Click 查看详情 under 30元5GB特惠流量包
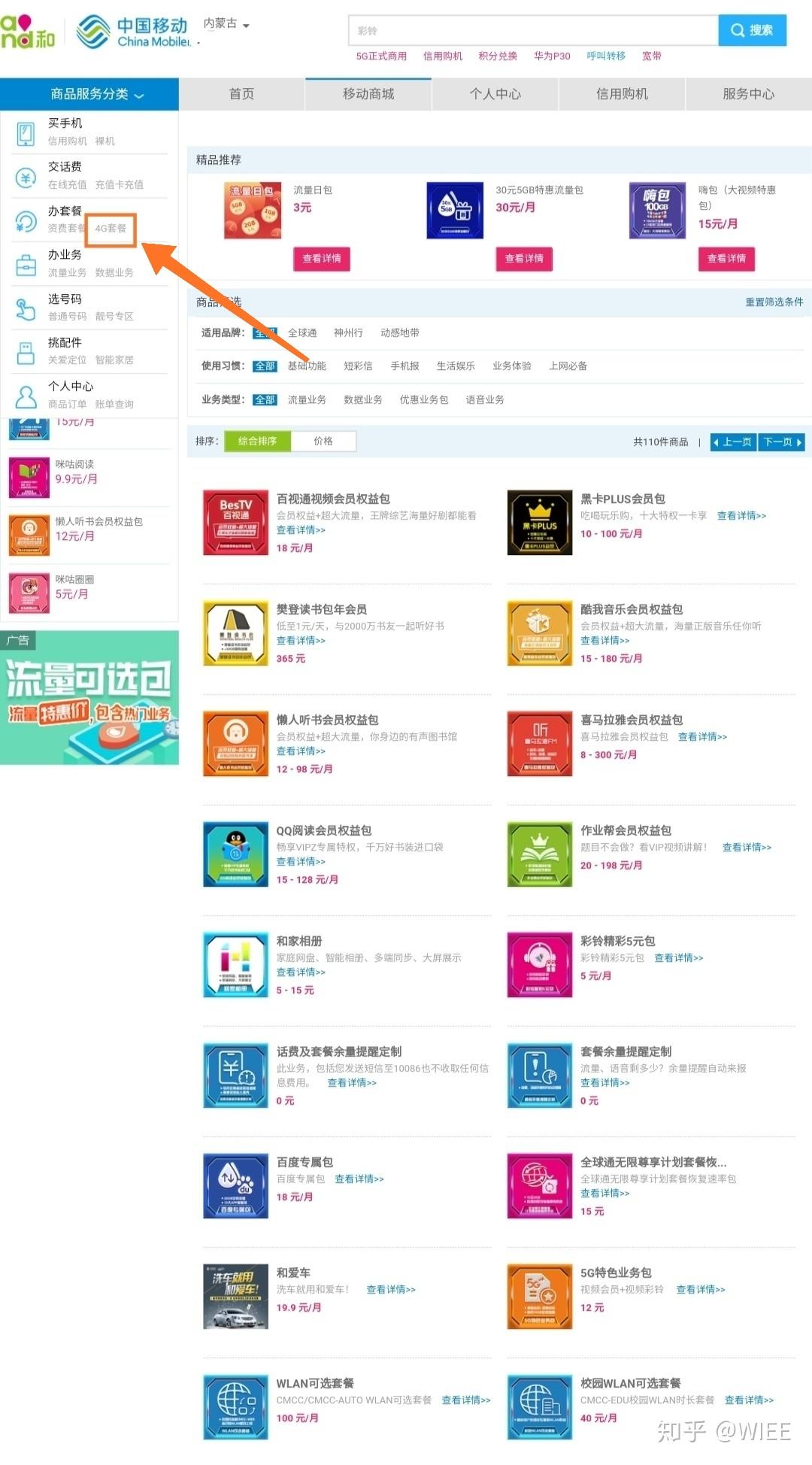Image resolution: width=812 pixels, height=1465 pixels. 524,259
